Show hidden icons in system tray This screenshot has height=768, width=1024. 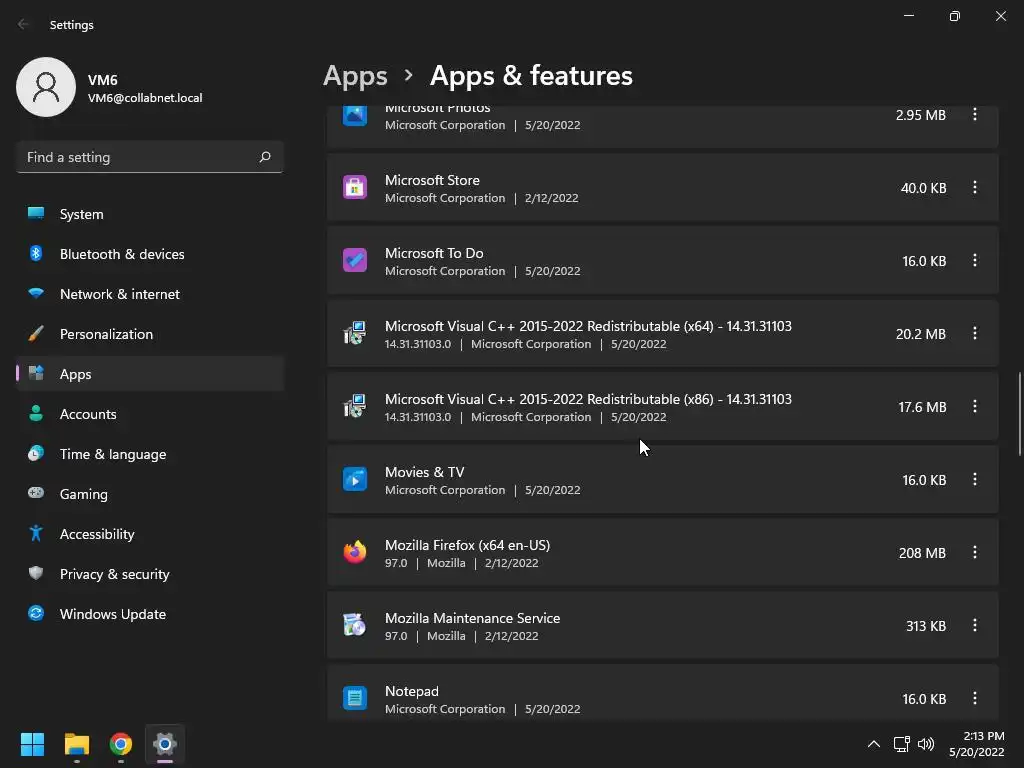tap(873, 744)
